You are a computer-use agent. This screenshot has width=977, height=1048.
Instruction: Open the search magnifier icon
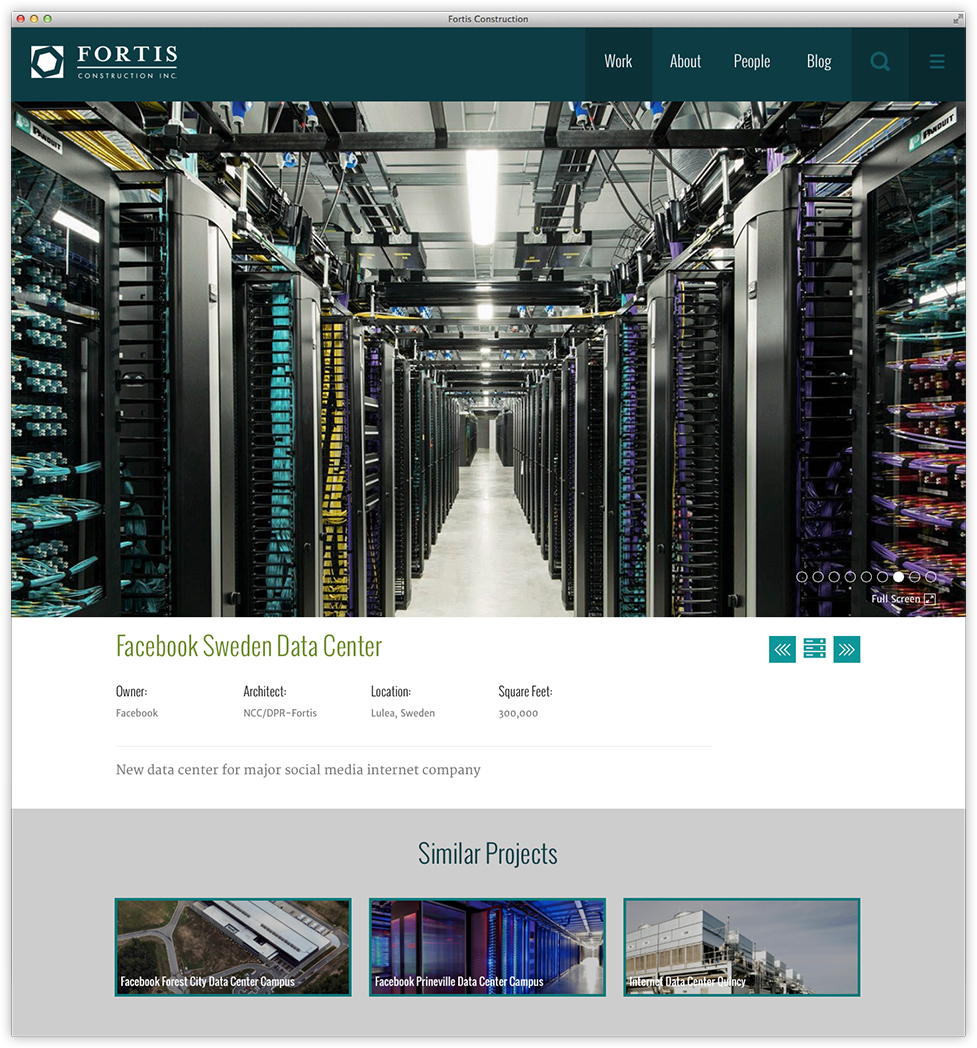tap(880, 62)
